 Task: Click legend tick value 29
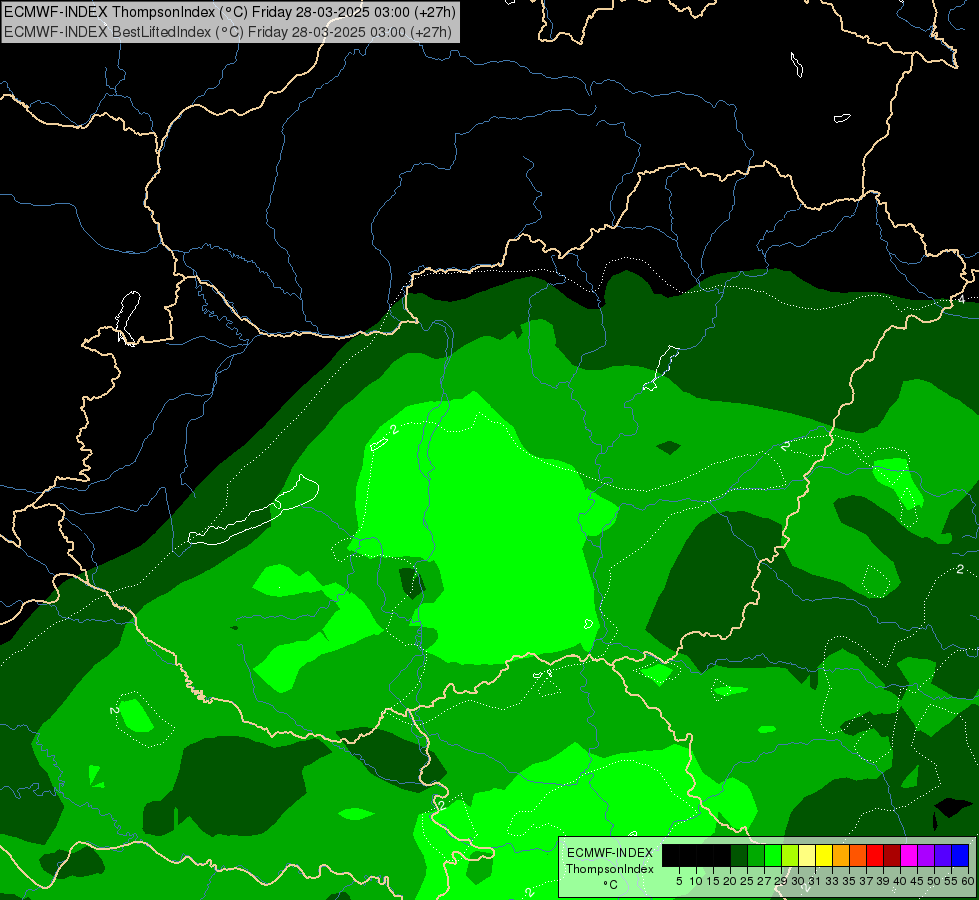(x=781, y=881)
